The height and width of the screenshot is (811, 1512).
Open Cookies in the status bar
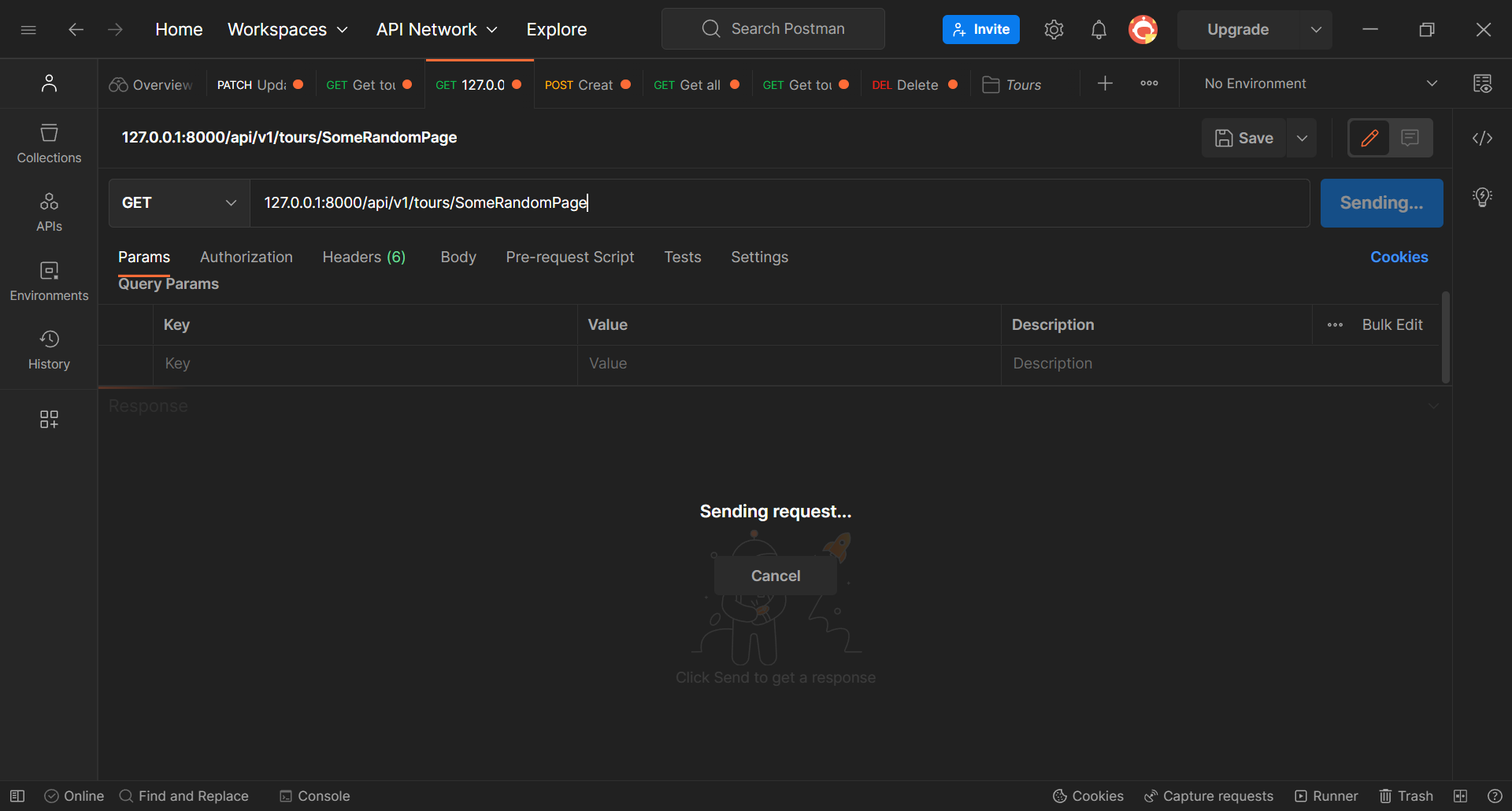tap(1088, 796)
